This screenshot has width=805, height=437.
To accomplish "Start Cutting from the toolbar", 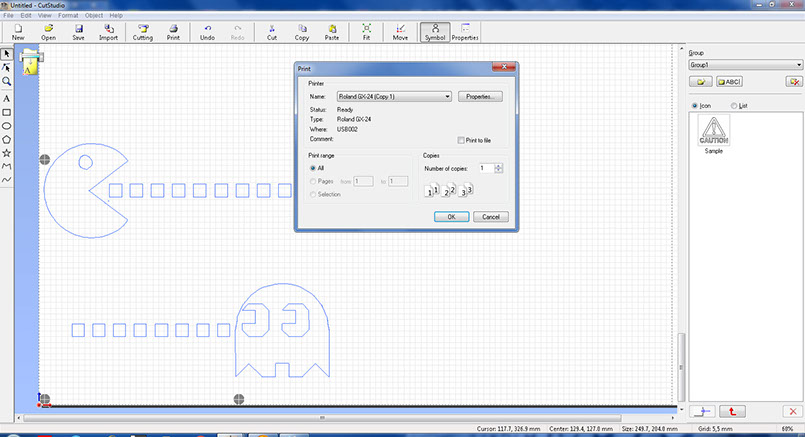I will (143, 32).
